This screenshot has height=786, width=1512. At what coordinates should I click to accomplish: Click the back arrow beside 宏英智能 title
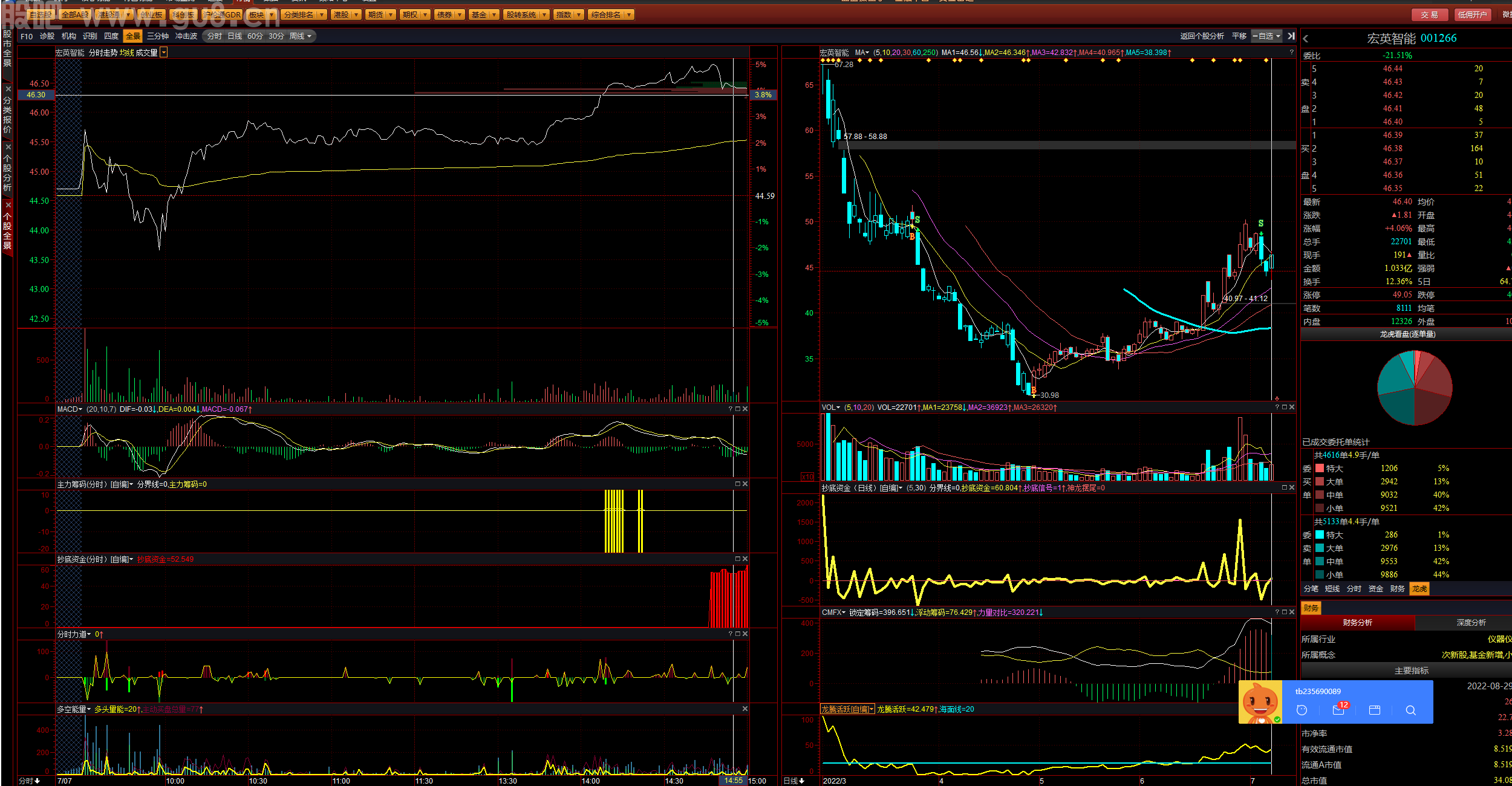pyautogui.click(x=1306, y=39)
